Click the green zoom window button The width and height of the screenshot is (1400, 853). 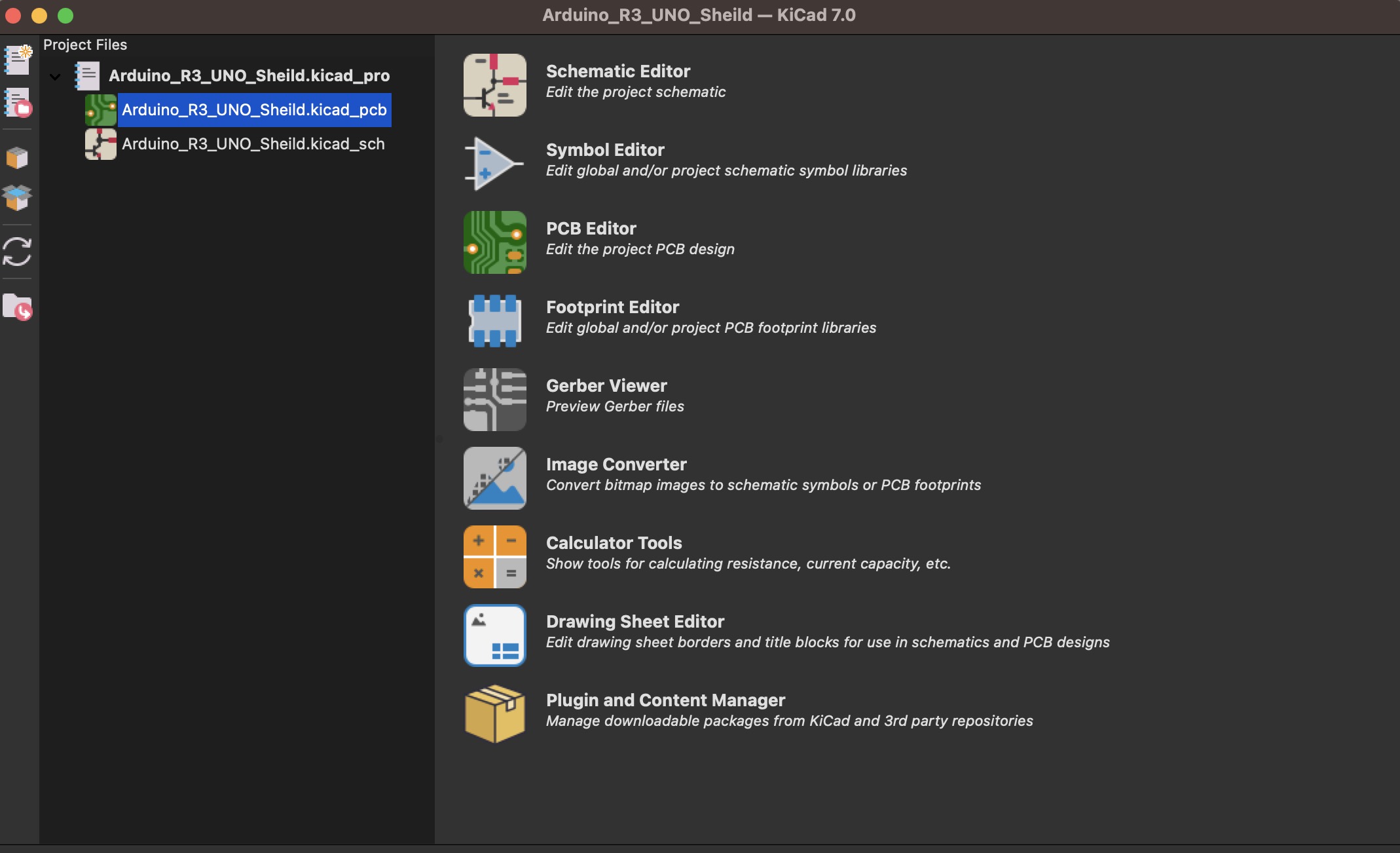pos(65,15)
